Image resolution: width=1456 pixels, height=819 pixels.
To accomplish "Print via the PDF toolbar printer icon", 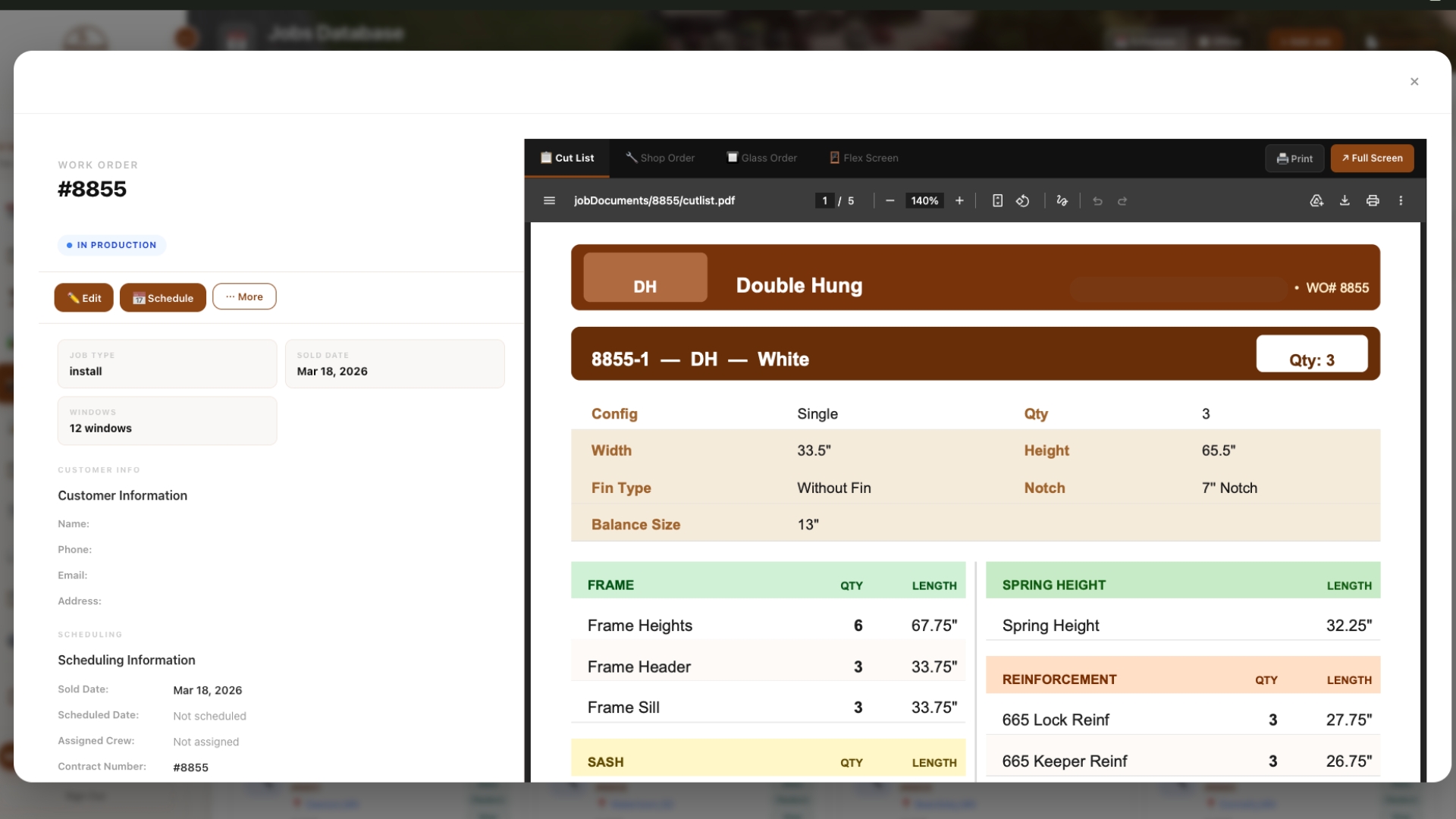I will tap(1373, 201).
